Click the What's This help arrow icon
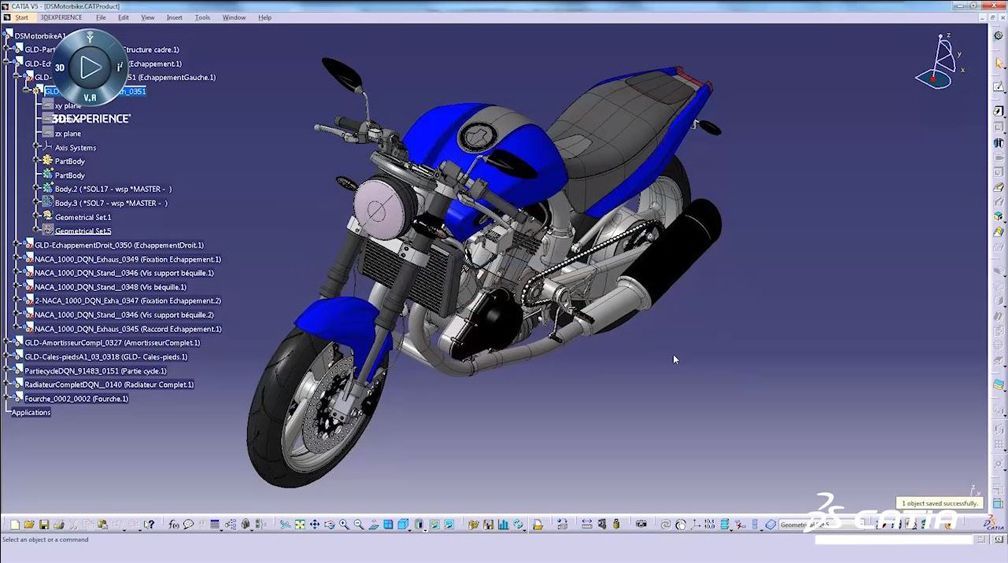The height and width of the screenshot is (563, 1008). (149, 525)
